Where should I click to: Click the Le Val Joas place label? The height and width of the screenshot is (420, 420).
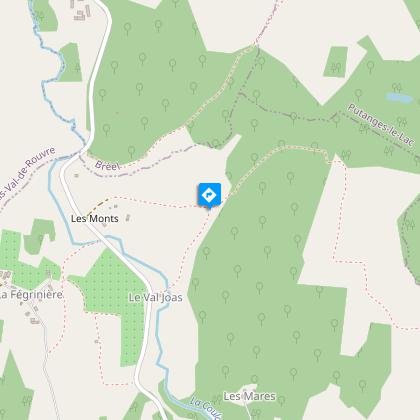coord(156,297)
